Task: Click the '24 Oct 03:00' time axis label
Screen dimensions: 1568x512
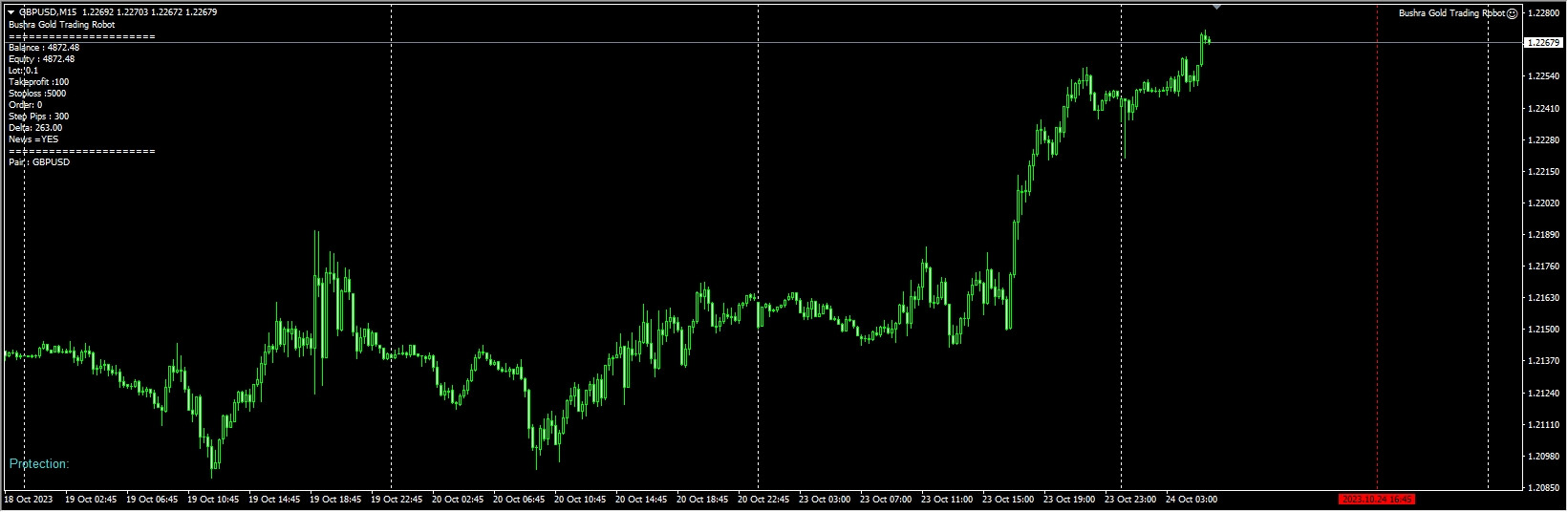Action: pos(1192,500)
